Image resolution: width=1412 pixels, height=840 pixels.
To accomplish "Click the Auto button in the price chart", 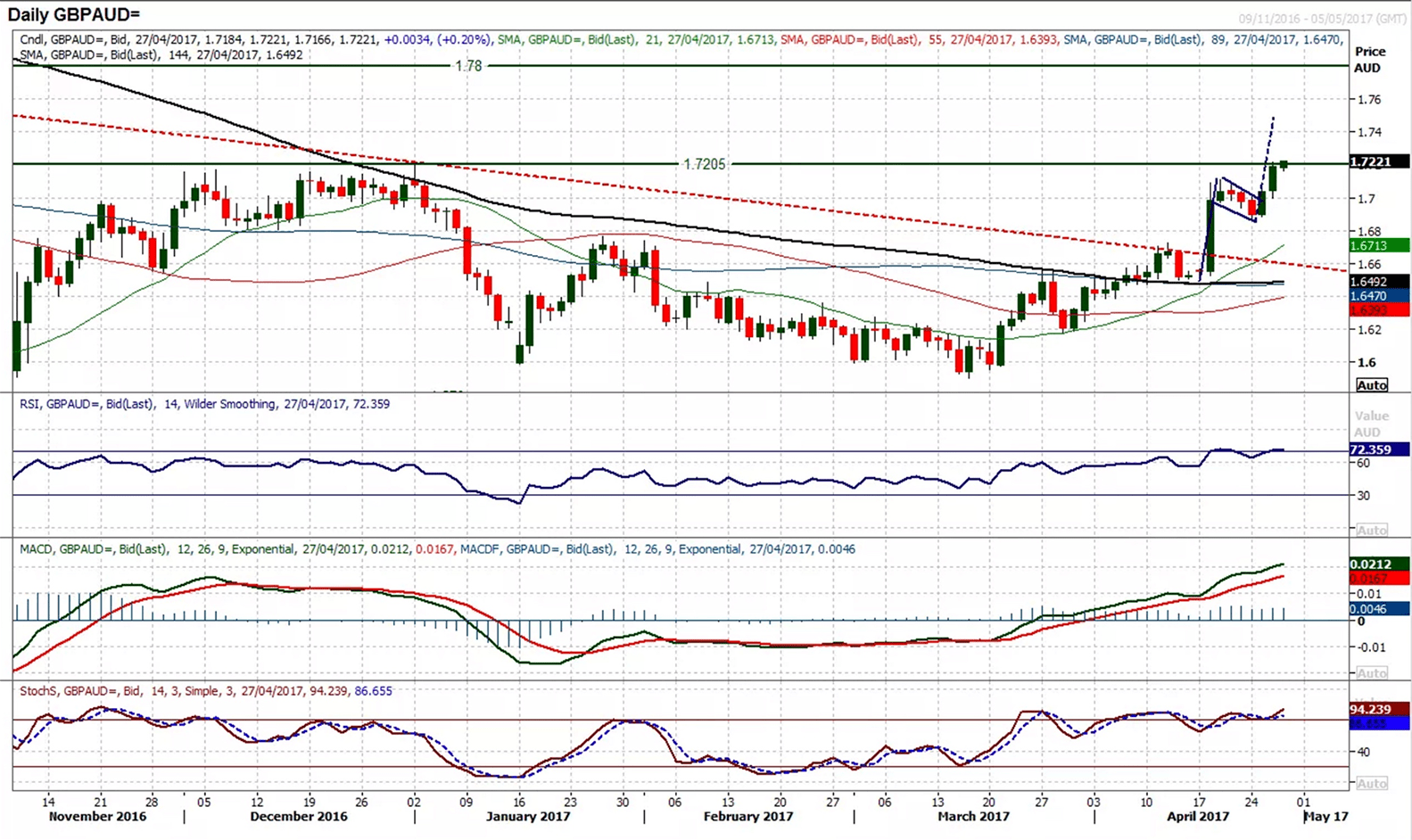I will coord(1371,385).
